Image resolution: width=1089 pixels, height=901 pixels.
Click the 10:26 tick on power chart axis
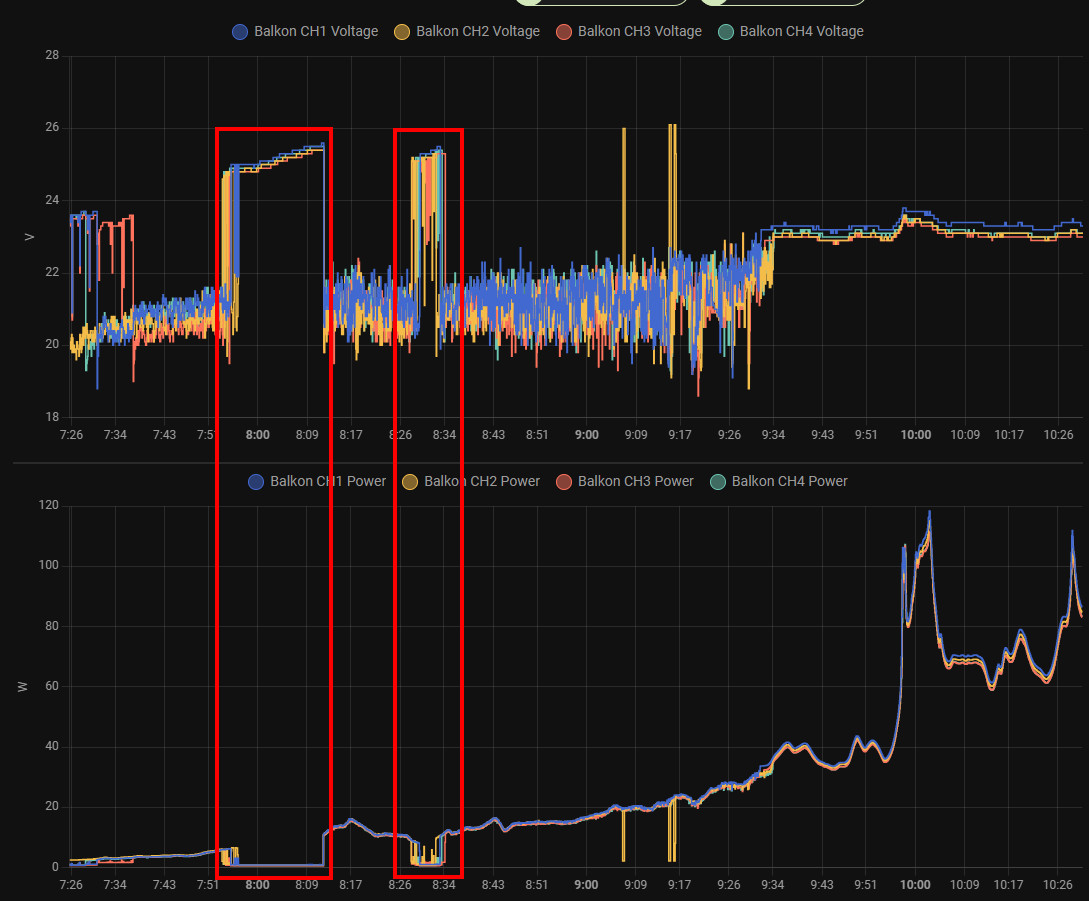tap(1058, 885)
